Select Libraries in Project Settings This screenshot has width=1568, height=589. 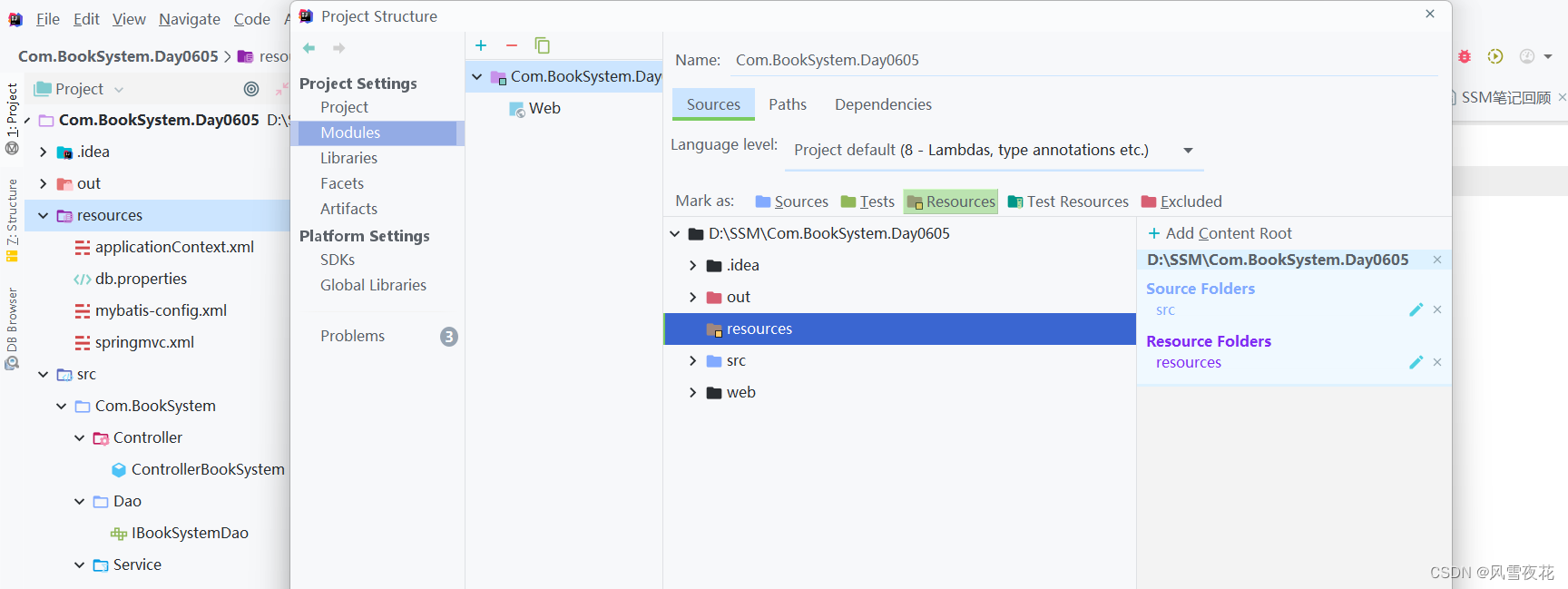point(348,158)
